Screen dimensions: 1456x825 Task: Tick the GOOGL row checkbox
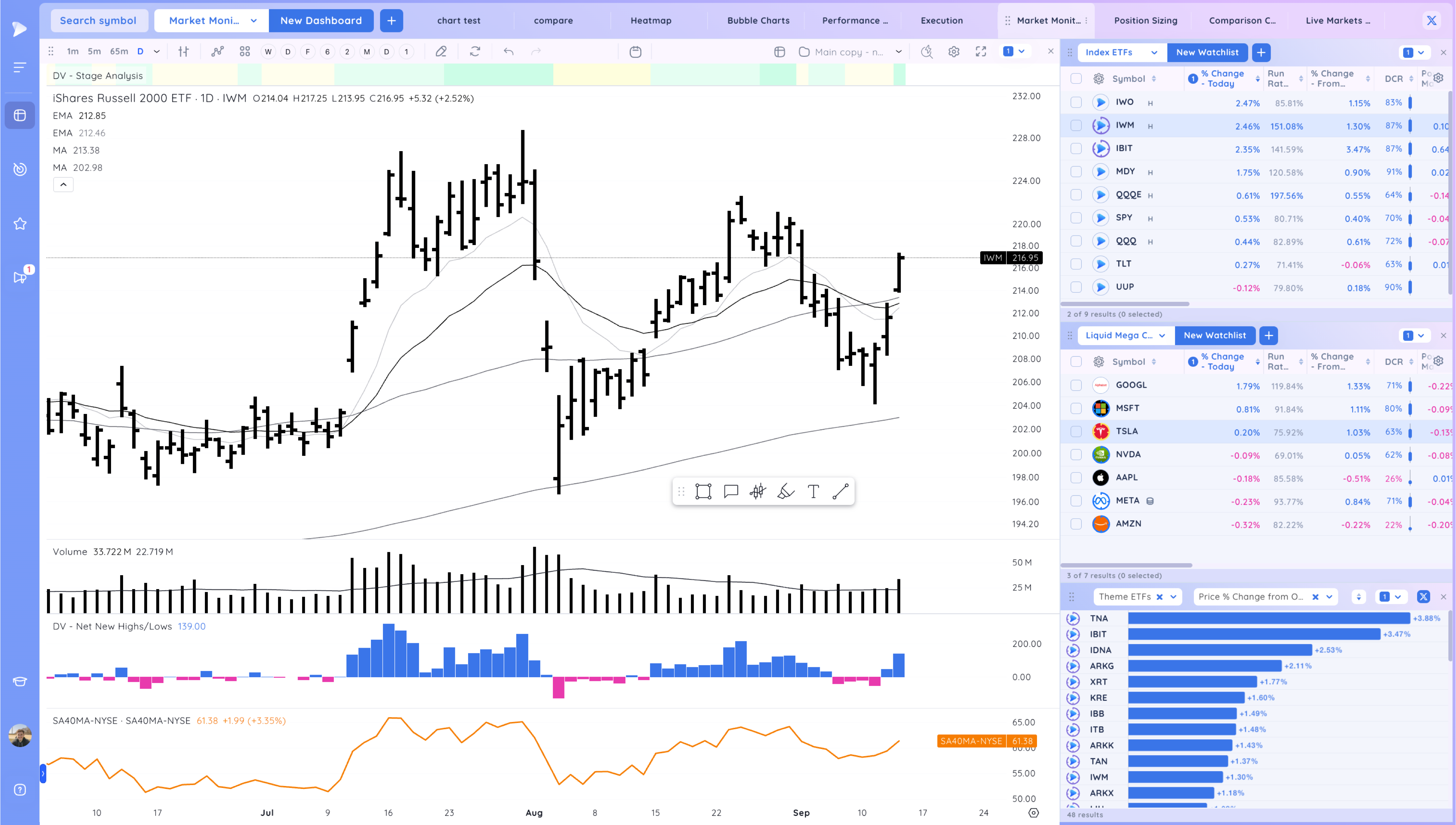pos(1076,385)
